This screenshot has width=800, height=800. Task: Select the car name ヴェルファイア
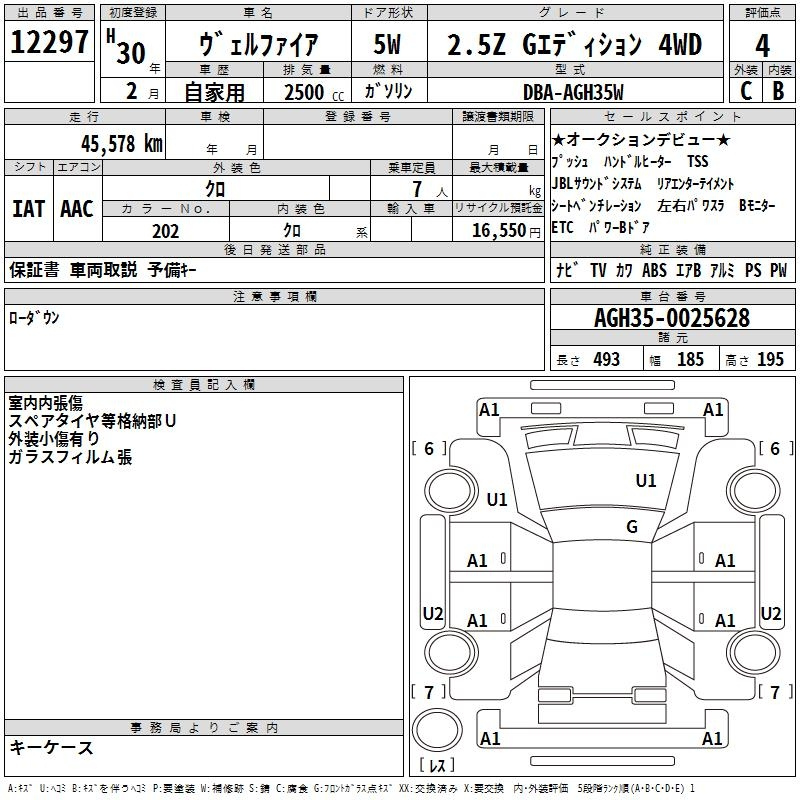[259, 44]
